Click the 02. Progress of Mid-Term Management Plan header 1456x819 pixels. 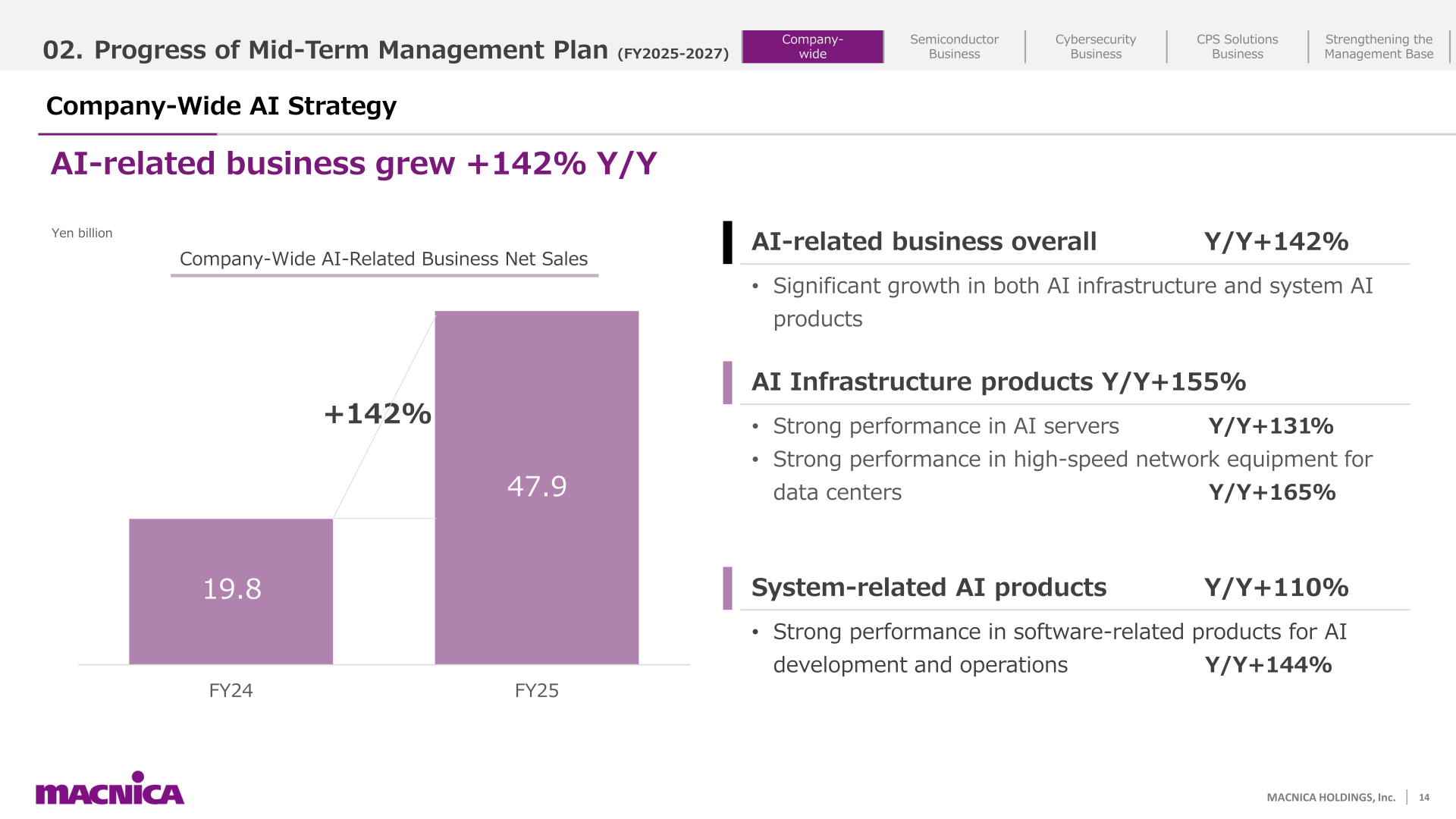(385, 50)
